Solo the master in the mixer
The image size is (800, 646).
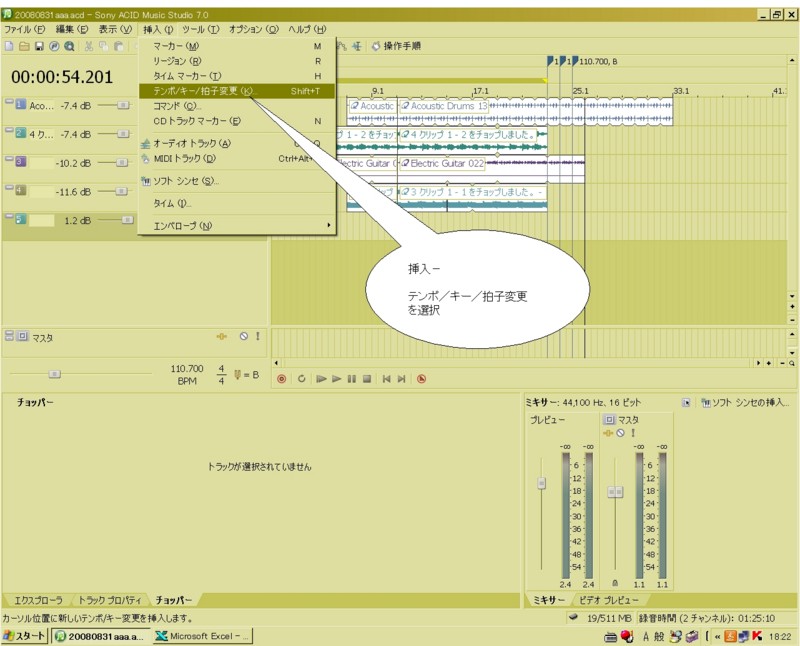pos(633,433)
